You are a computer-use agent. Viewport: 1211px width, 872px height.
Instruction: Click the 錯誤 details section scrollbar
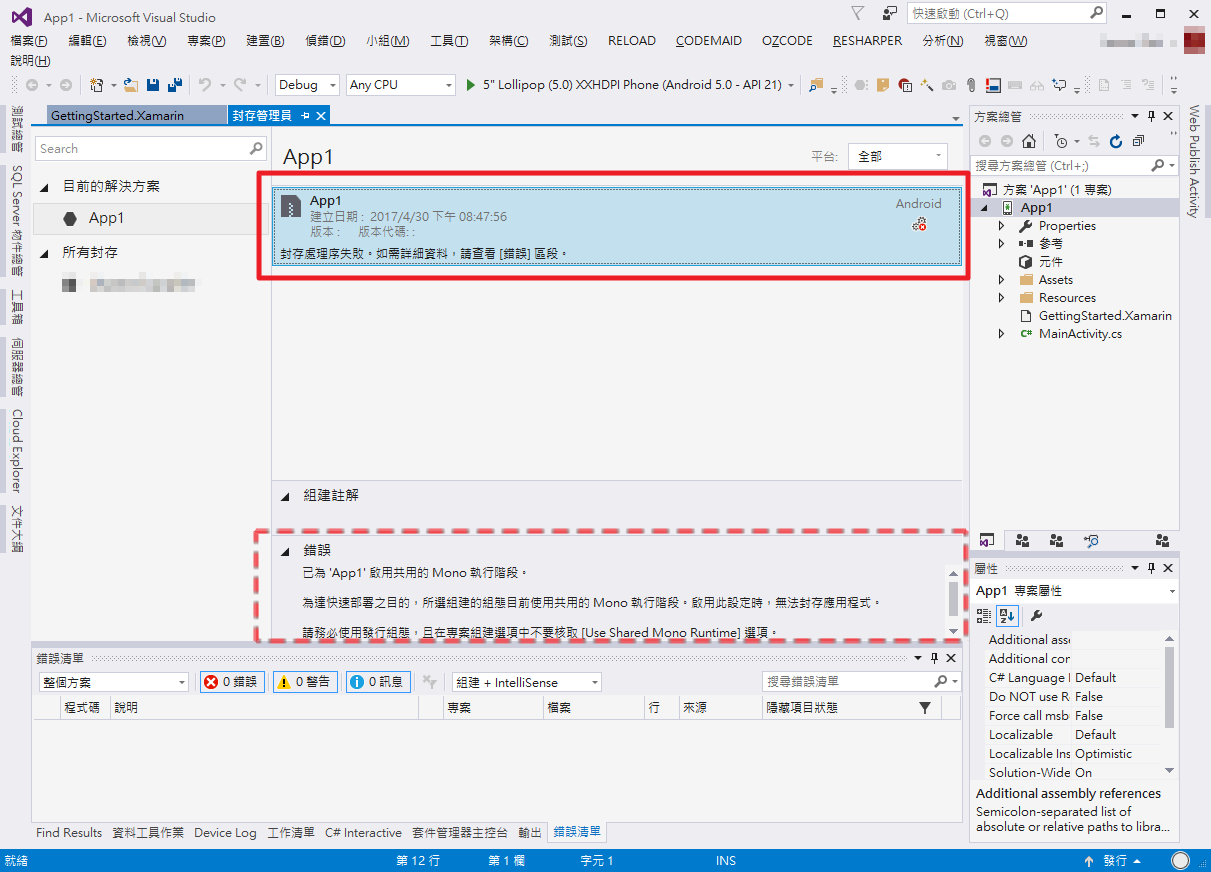point(953,600)
